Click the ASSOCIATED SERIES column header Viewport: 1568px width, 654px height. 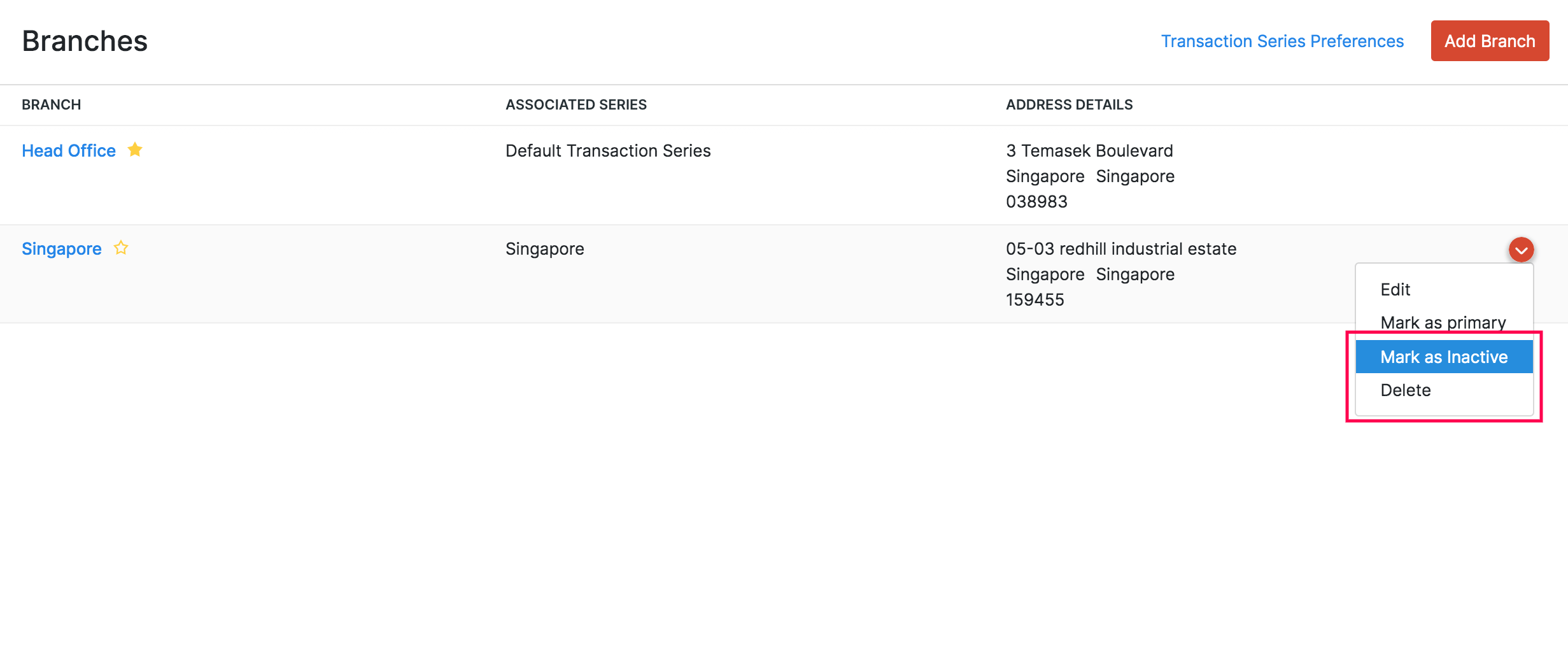576,105
